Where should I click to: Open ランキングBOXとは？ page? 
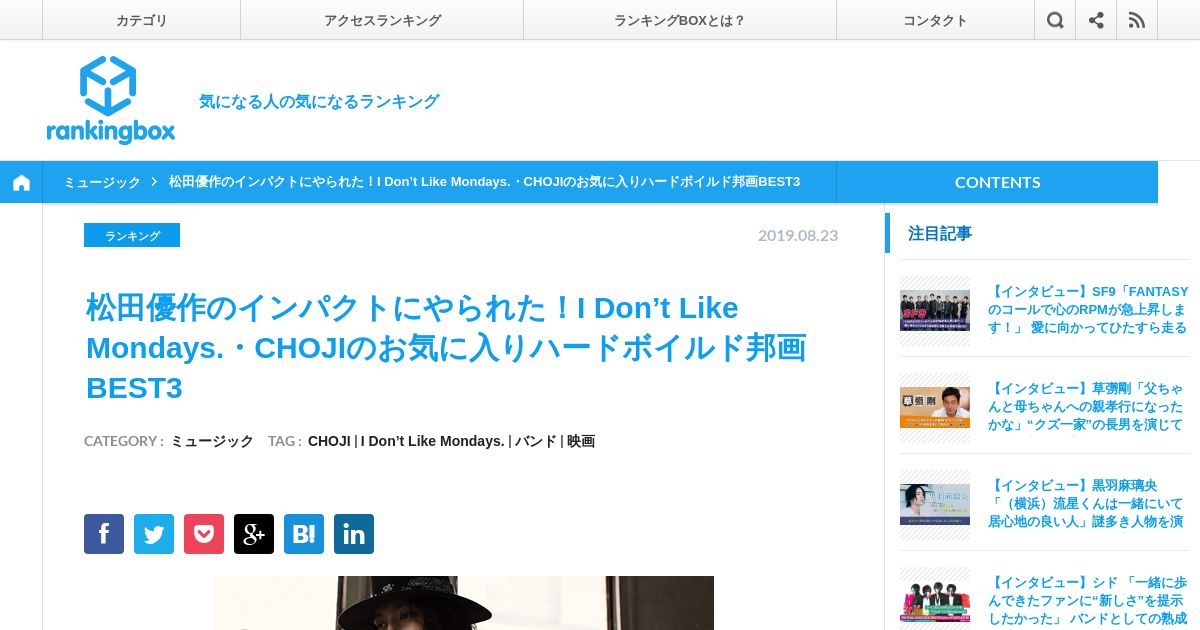click(680, 20)
